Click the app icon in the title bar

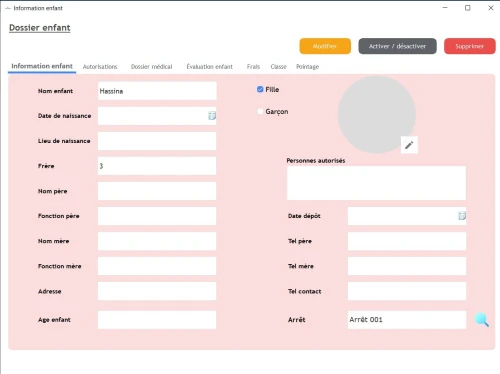coord(8,8)
